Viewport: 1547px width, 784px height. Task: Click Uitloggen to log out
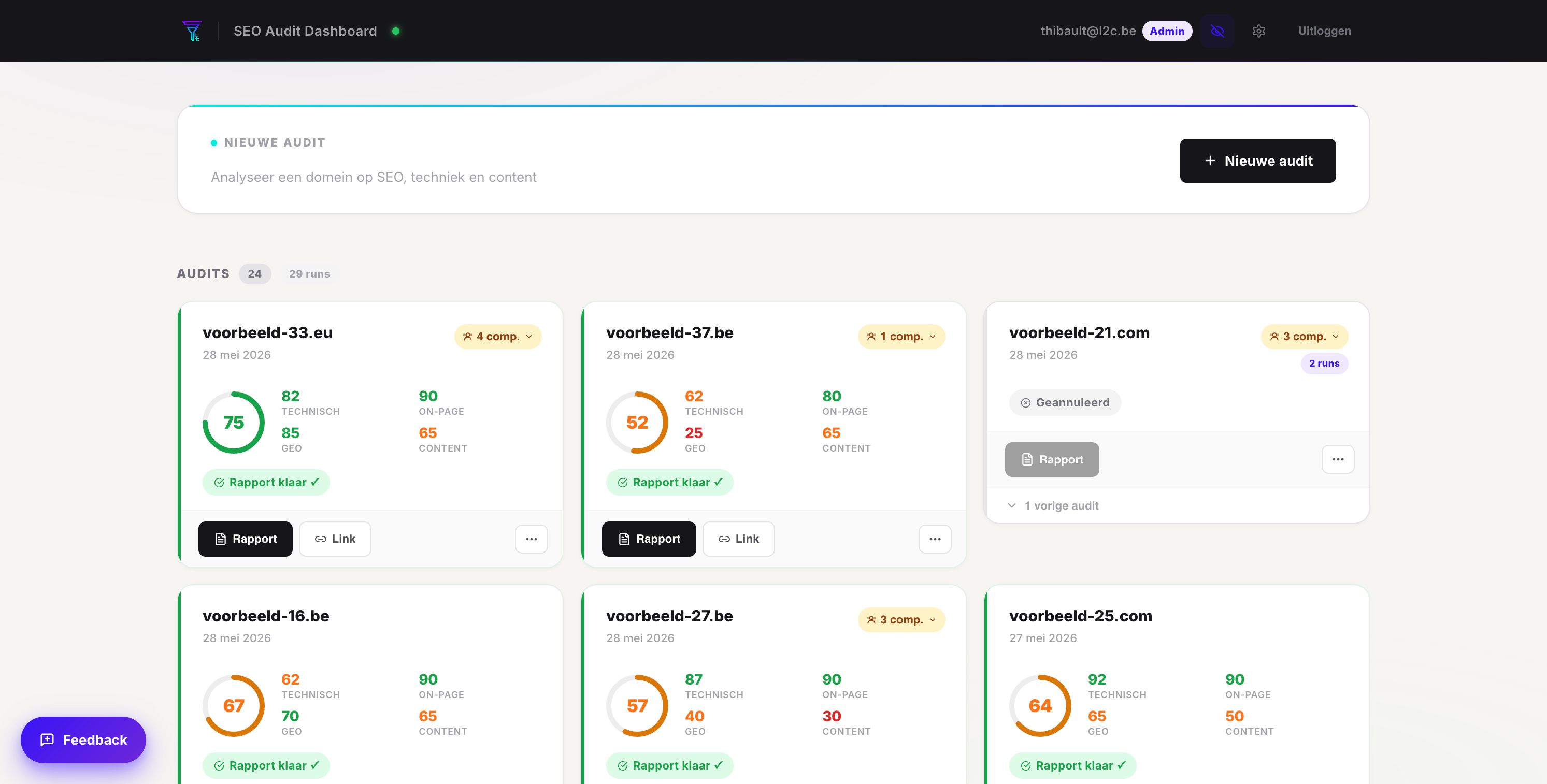pyautogui.click(x=1324, y=31)
